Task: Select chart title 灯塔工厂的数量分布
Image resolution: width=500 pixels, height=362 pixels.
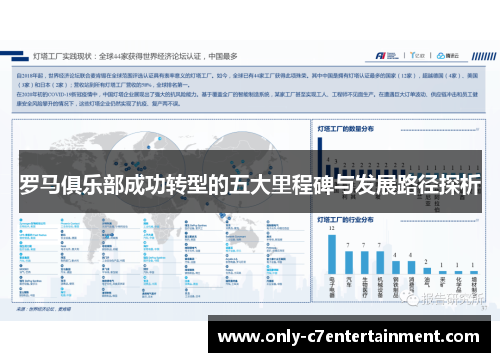Action: click(x=345, y=129)
